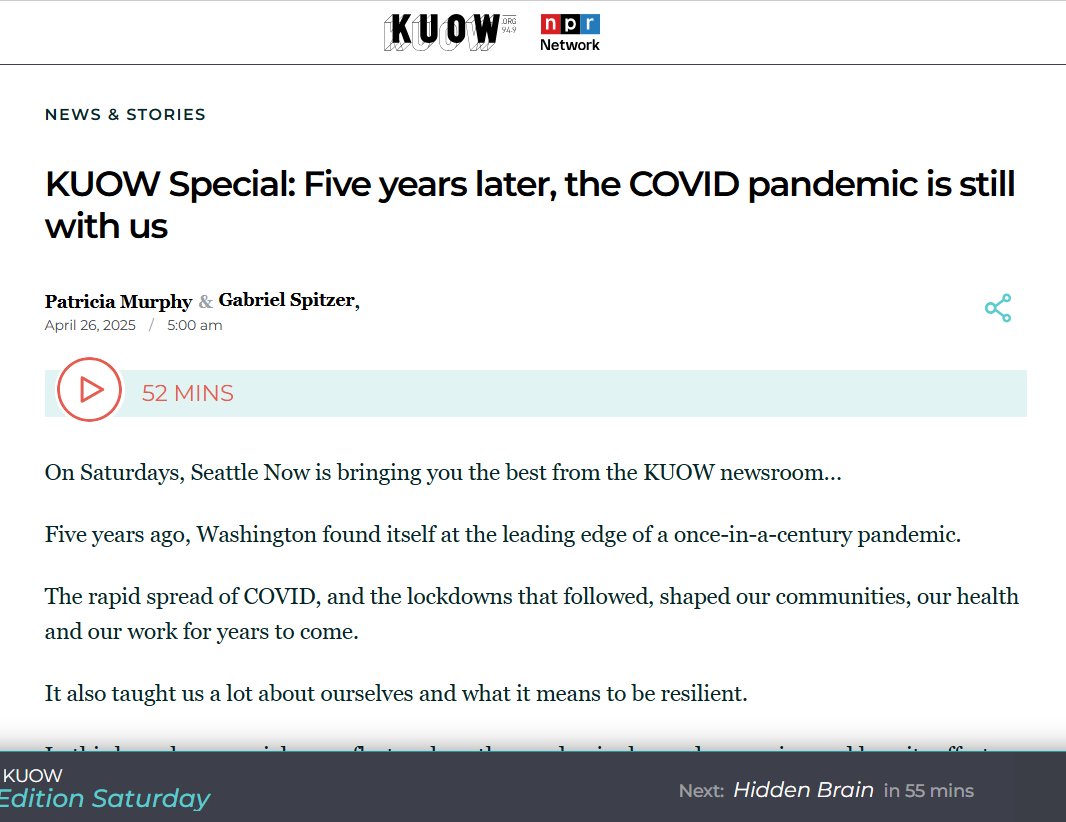1066x822 pixels.
Task: Click the paragraph mentioning Seattle Now
Action: click(x=443, y=472)
